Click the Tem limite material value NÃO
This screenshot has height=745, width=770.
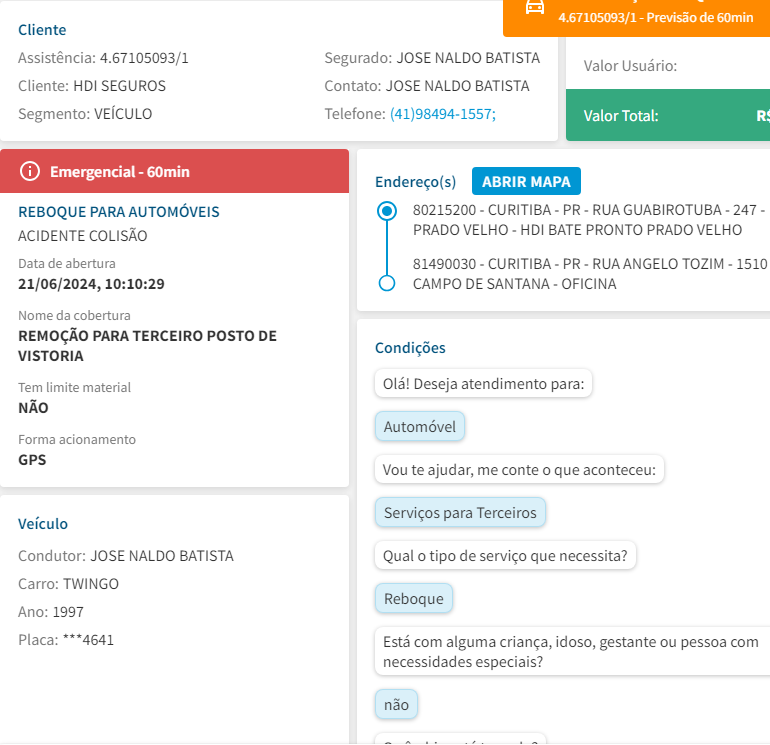pyautogui.click(x=33, y=408)
